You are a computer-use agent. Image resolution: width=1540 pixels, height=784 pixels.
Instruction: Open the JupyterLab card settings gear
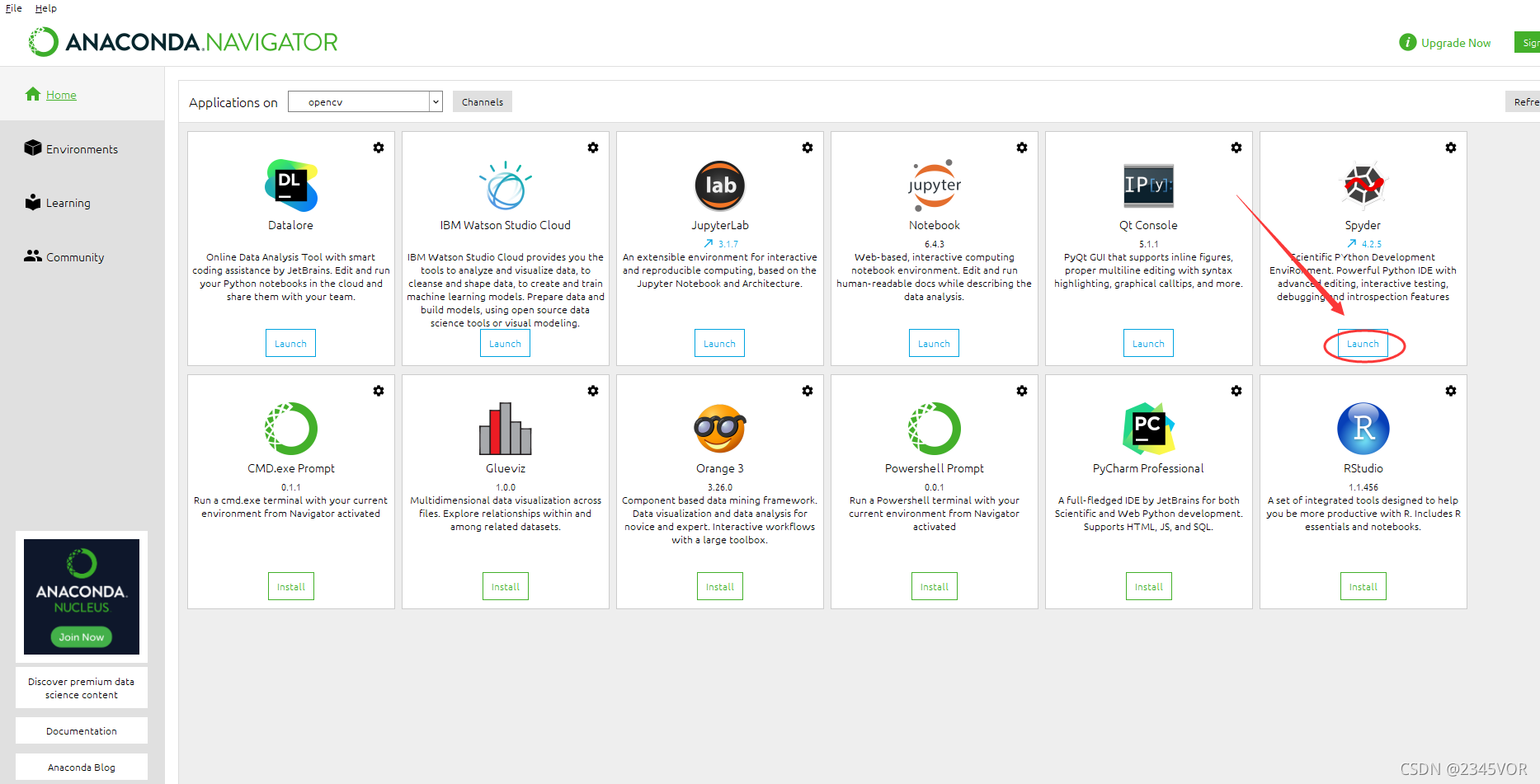click(808, 148)
